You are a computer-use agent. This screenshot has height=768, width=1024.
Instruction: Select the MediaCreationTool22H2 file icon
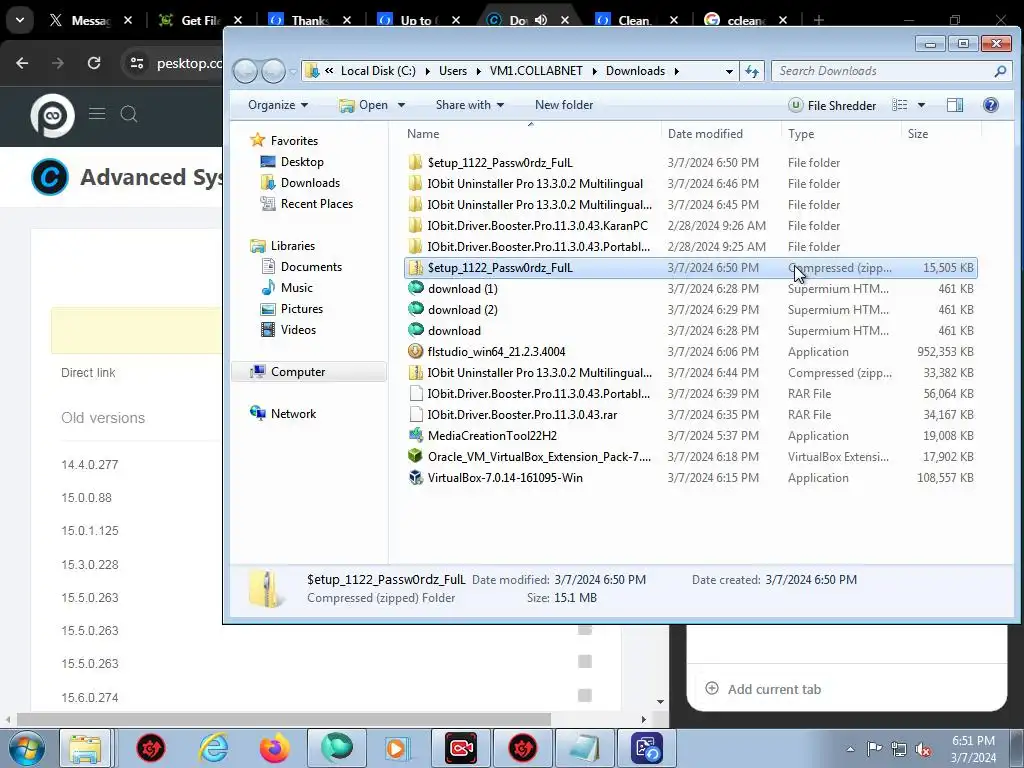(x=415, y=435)
